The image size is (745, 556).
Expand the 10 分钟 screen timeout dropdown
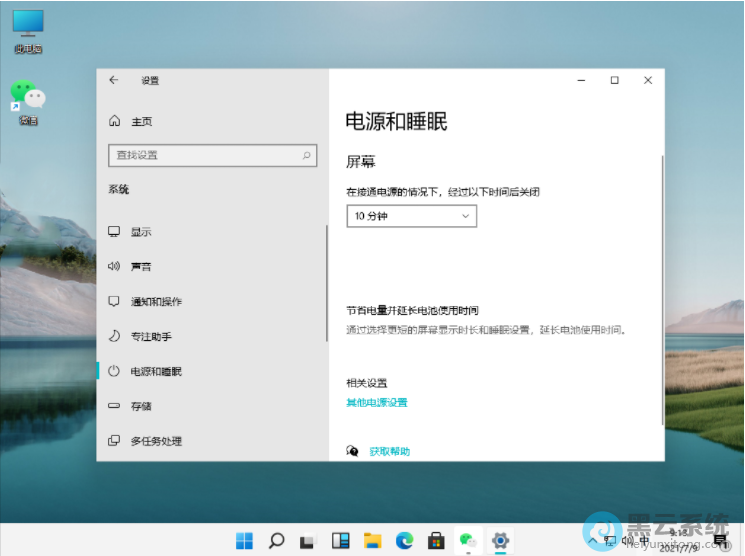411,216
